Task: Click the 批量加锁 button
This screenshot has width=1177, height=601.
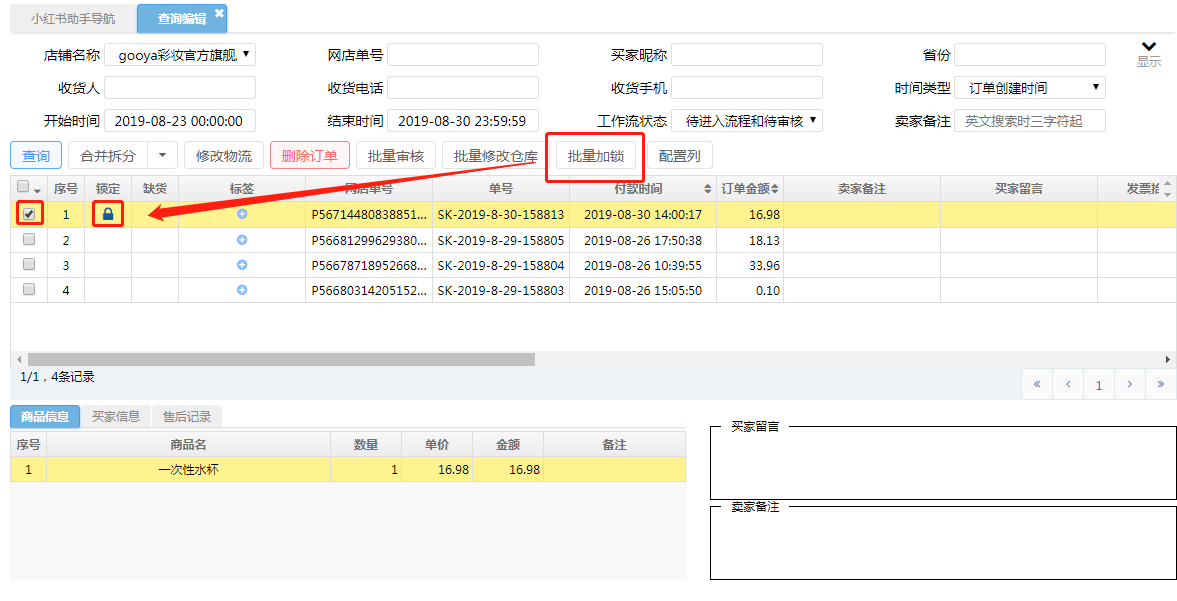Action: pos(595,156)
